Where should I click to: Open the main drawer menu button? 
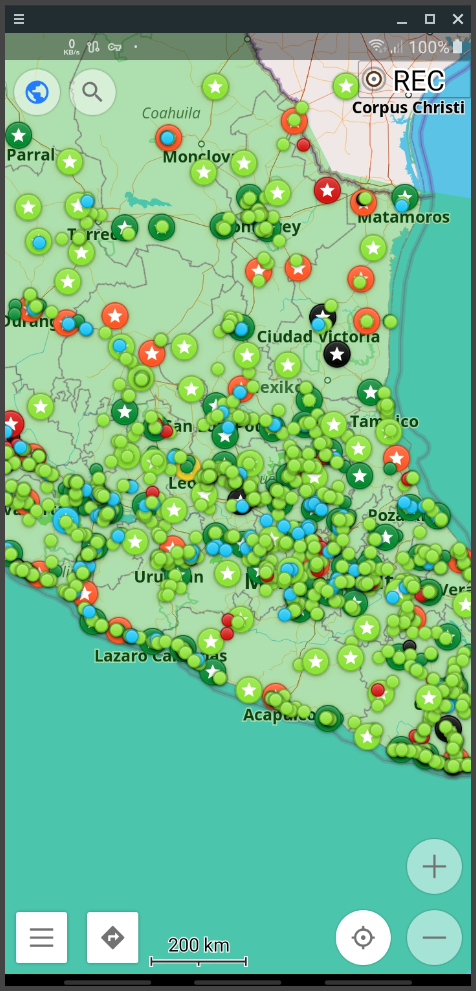point(42,937)
